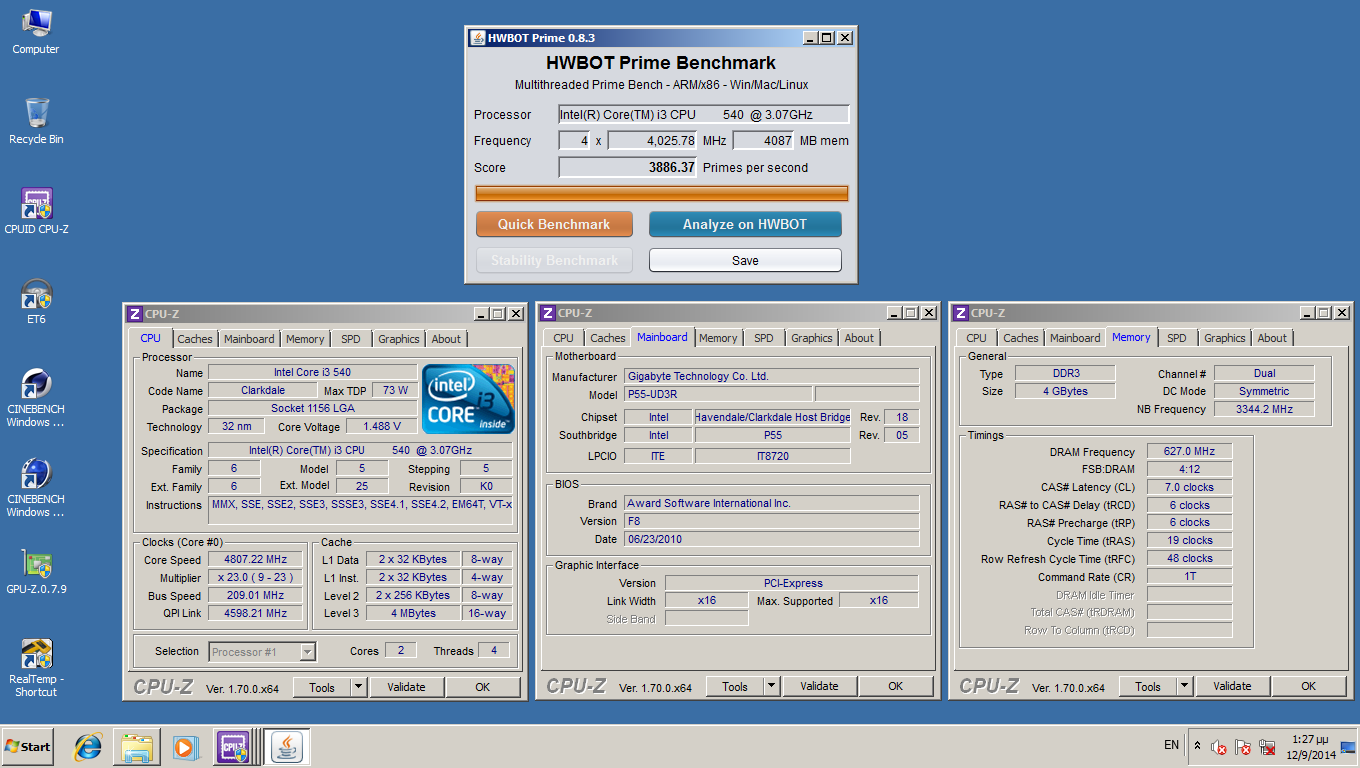Select CPU tab in Memory CPU-Z window
This screenshot has height=768, width=1360.
click(x=977, y=338)
